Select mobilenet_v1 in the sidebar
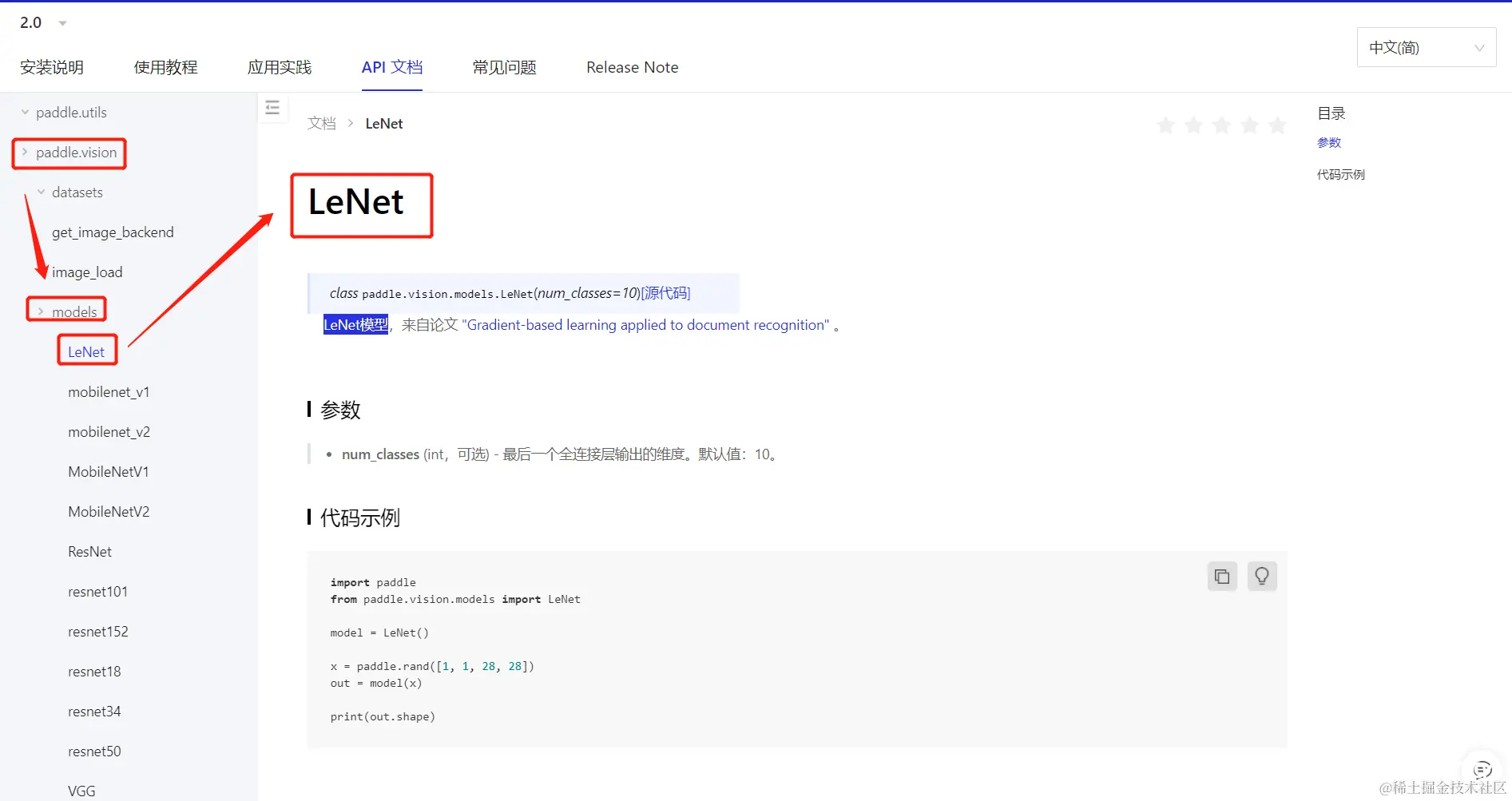The height and width of the screenshot is (801, 1512). 109,391
